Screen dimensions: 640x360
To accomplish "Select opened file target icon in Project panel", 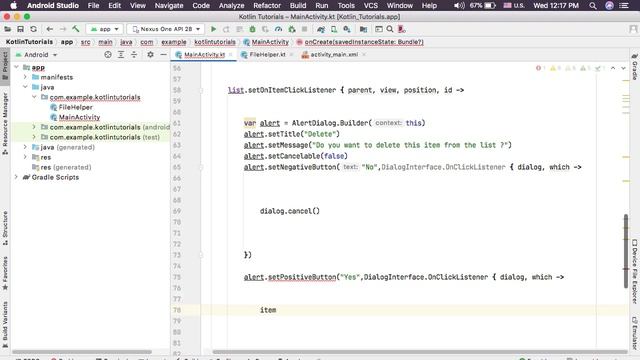I will pyautogui.click(x=108, y=55).
